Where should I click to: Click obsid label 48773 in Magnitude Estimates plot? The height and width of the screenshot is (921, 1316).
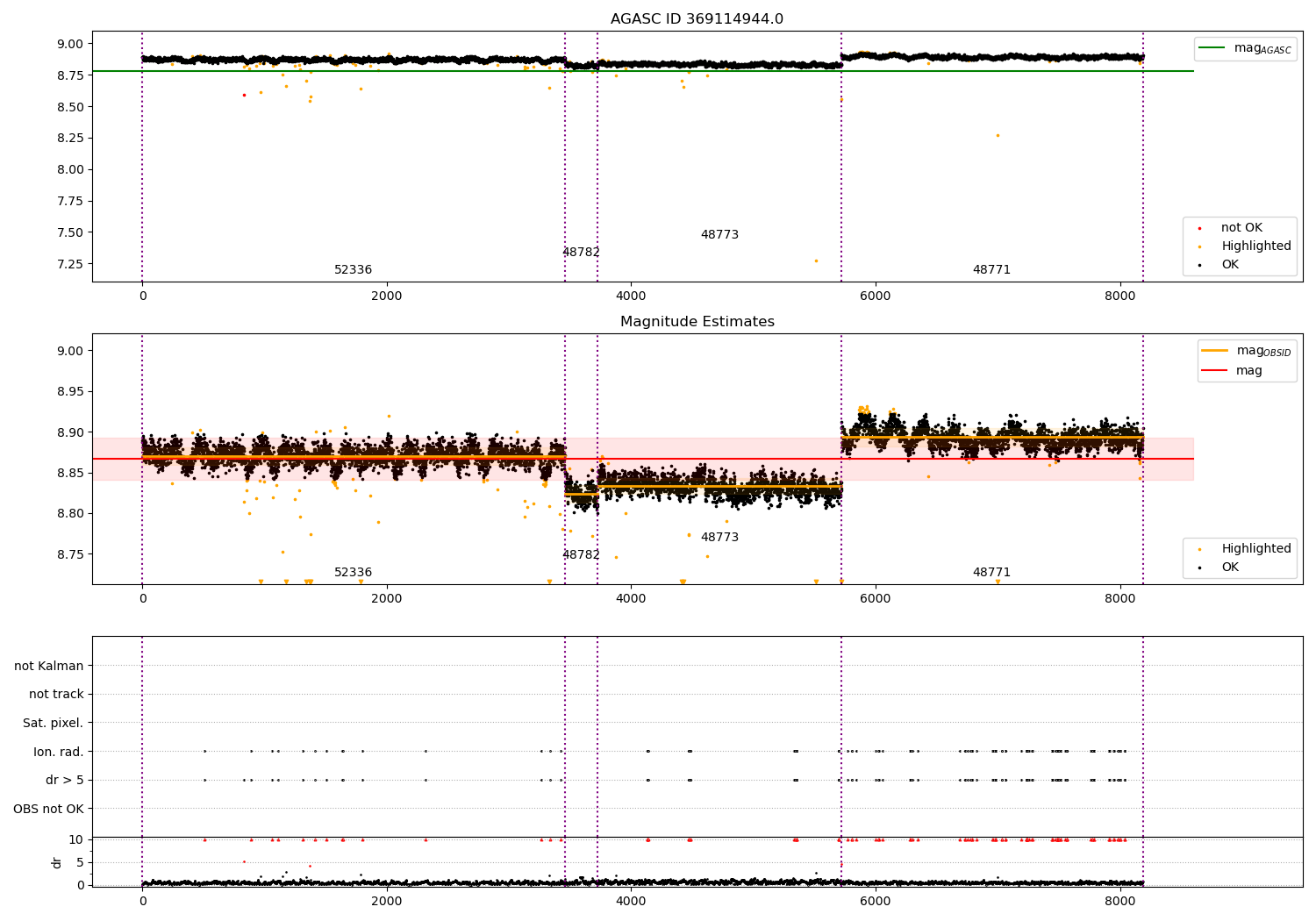pos(719,538)
